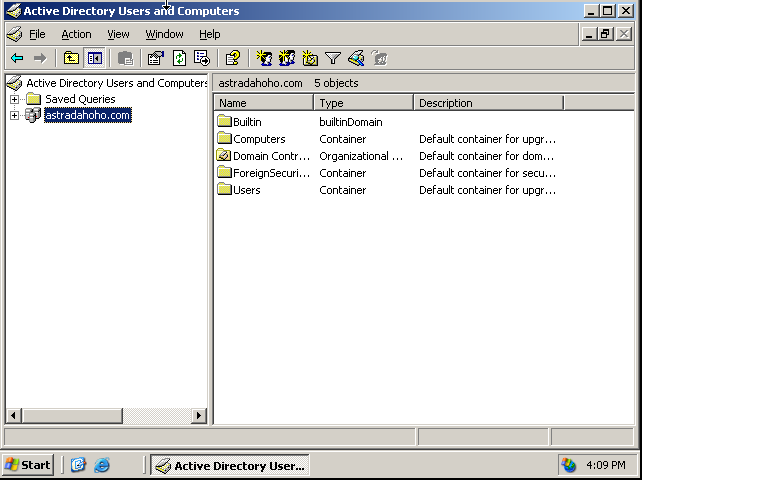Open filter options with the funnel icon

pyautogui.click(x=333, y=59)
